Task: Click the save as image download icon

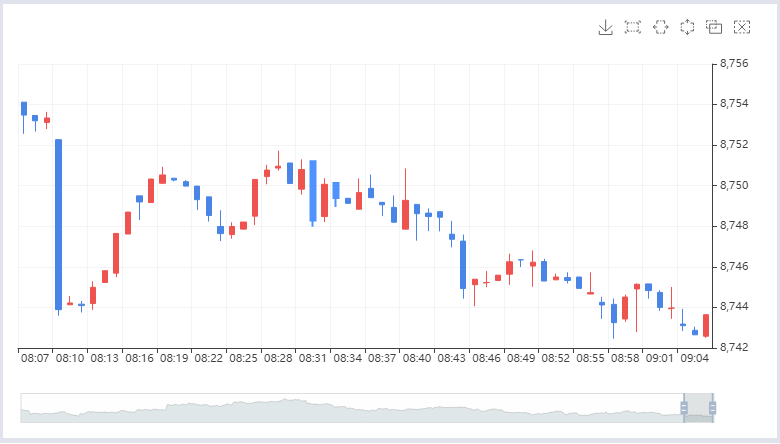Action: point(605,27)
